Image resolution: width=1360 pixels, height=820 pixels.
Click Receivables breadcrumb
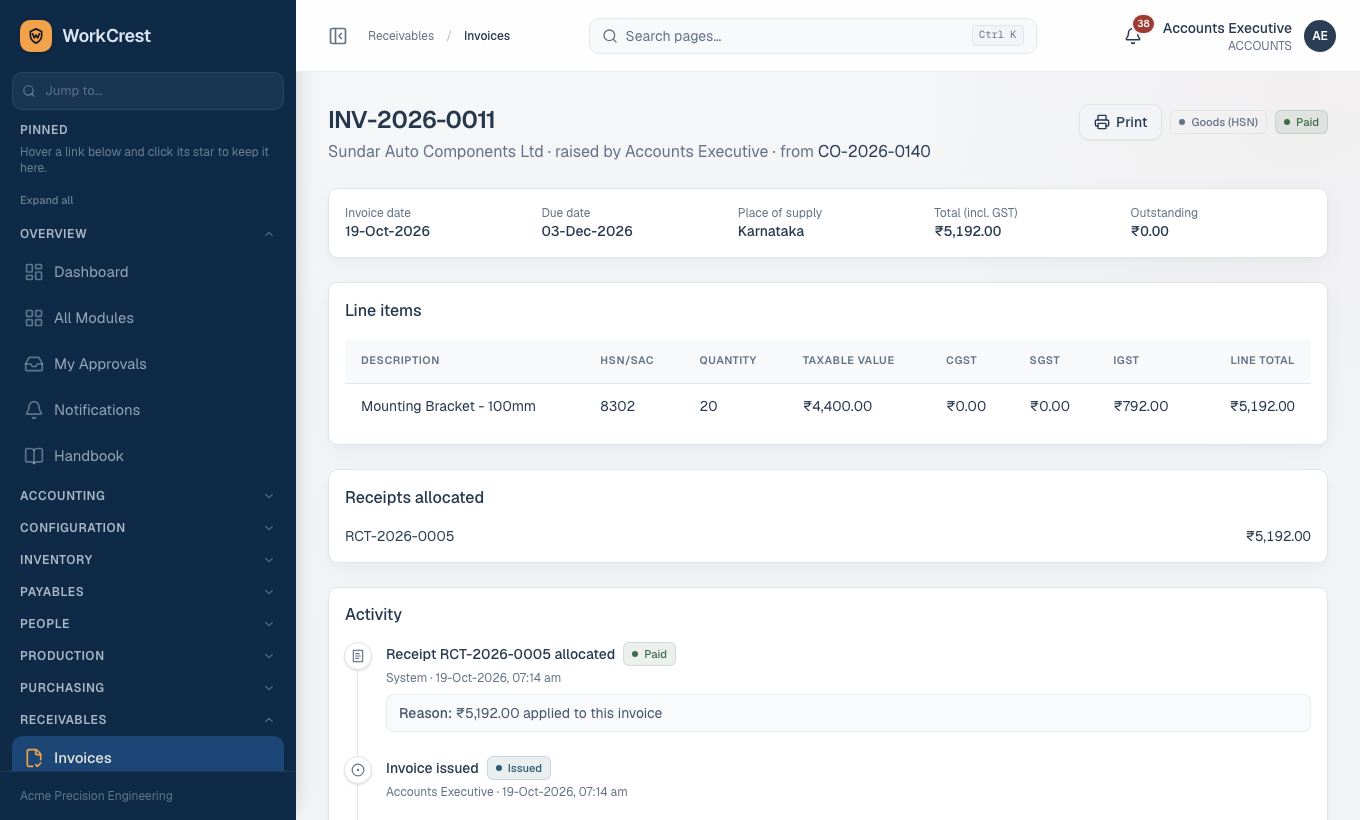coord(401,36)
